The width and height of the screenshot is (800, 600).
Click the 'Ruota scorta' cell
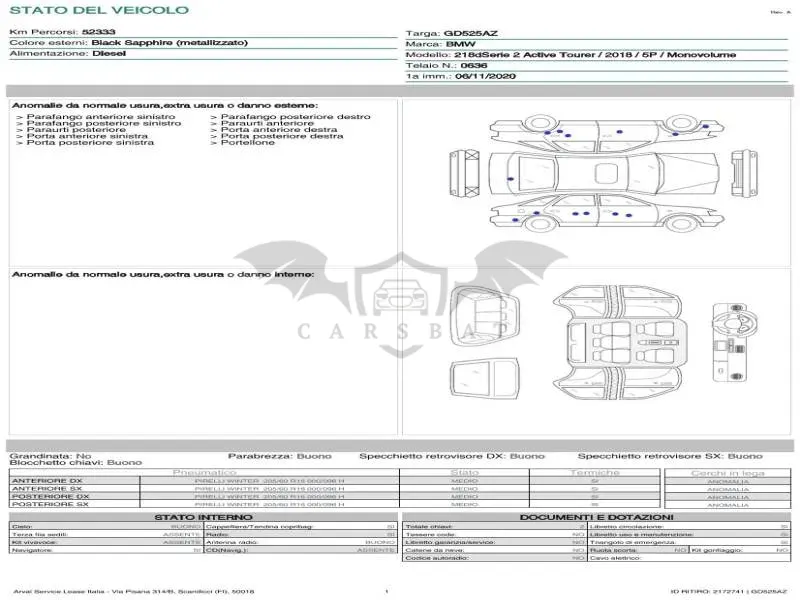click(x=638, y=550)
